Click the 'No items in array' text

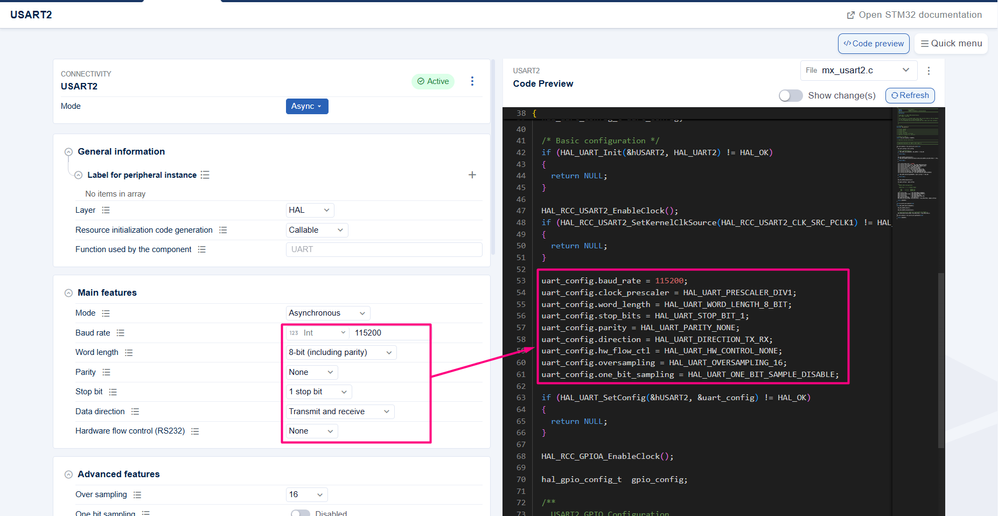[x=115, y=193]
